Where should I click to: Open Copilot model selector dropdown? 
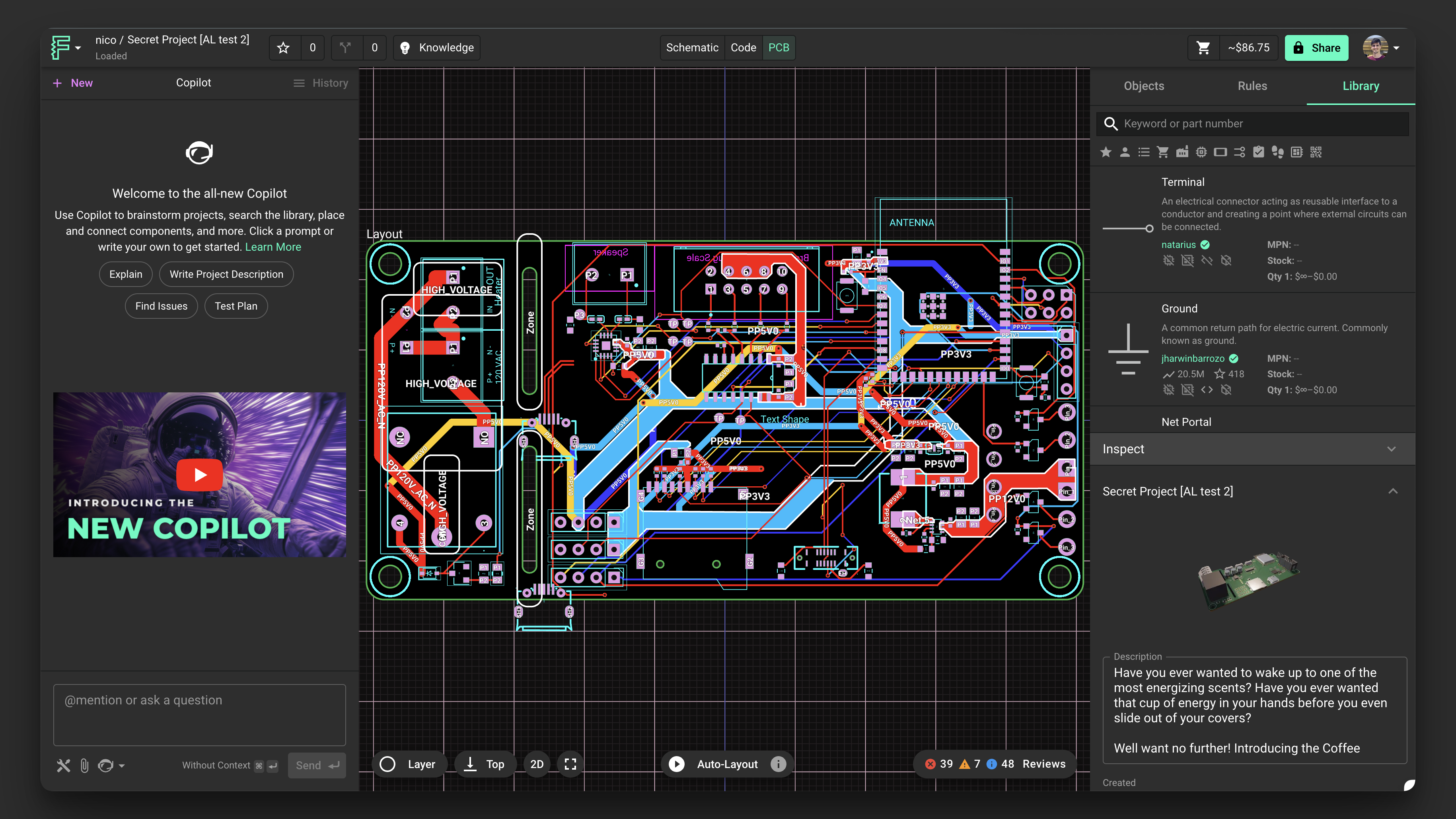tap(111, 765)
